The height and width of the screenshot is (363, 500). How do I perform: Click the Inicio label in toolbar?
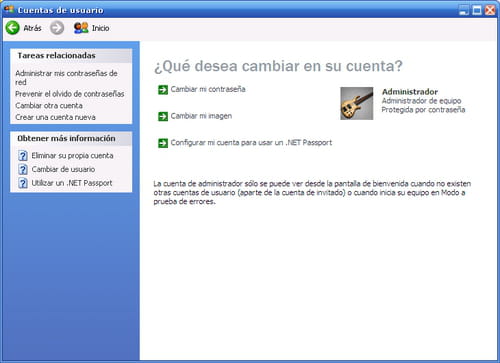(101, 28)
